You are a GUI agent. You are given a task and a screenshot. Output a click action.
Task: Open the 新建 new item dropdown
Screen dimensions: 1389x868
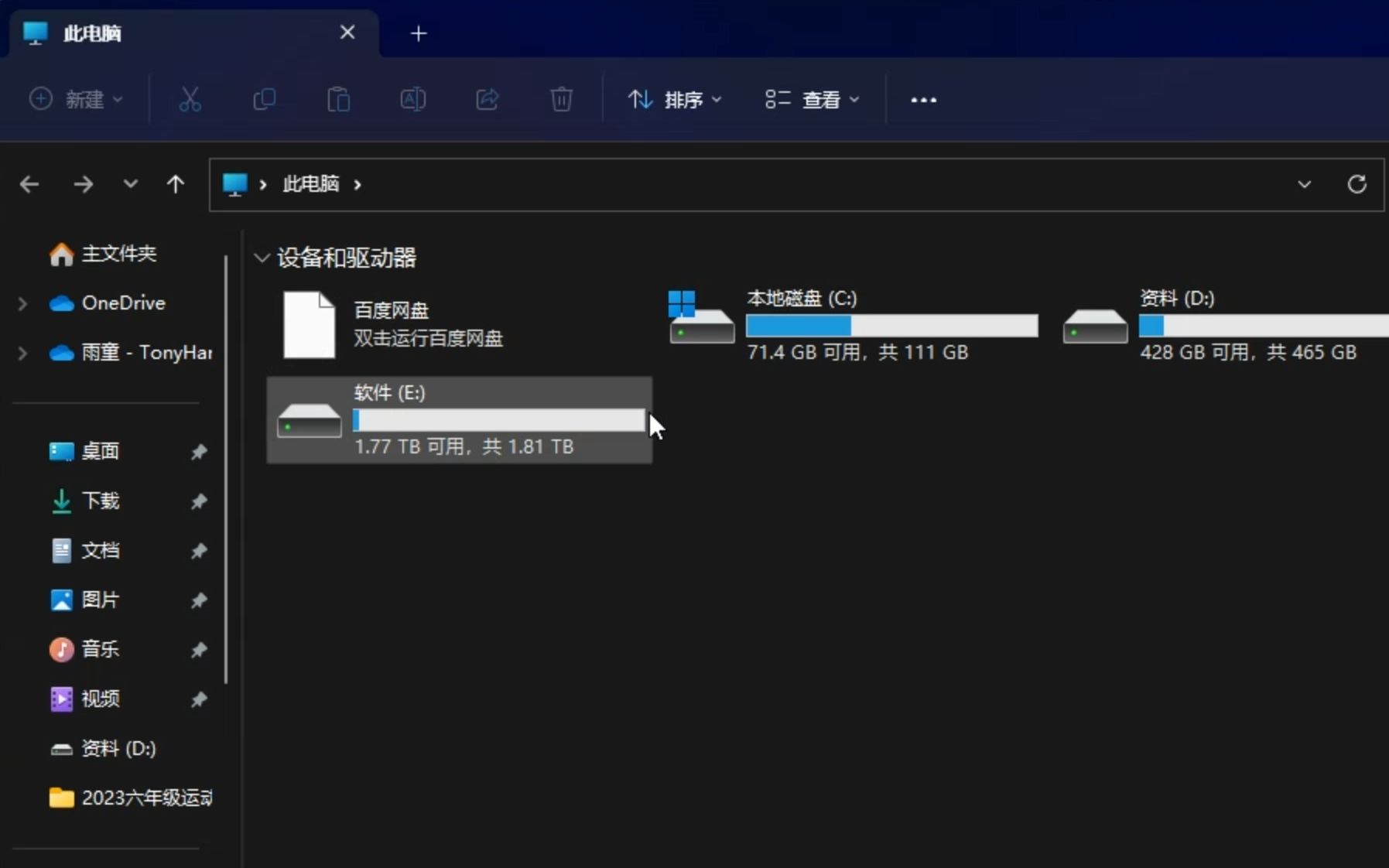click(x=76, y=100)
